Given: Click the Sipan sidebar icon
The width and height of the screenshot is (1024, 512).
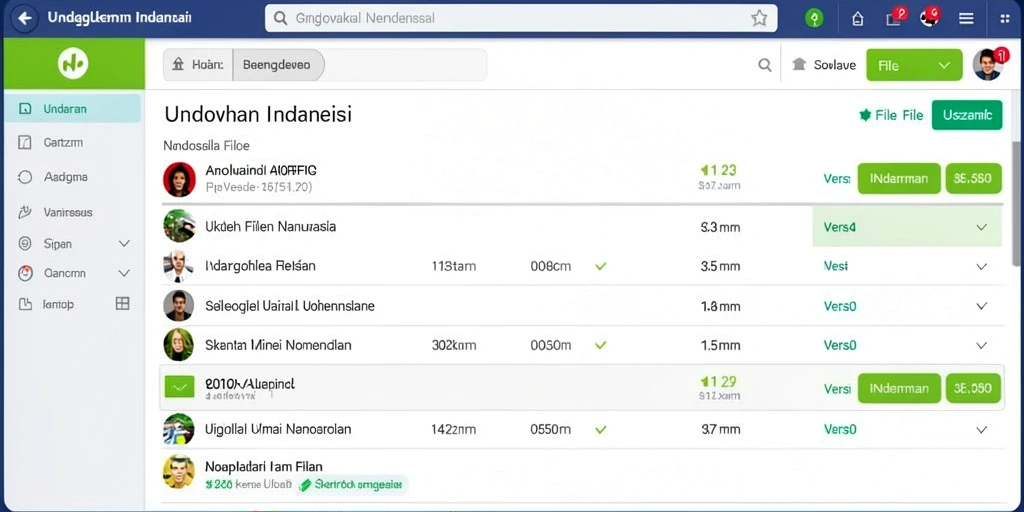Looking at the screenshot, I should 25,244.
